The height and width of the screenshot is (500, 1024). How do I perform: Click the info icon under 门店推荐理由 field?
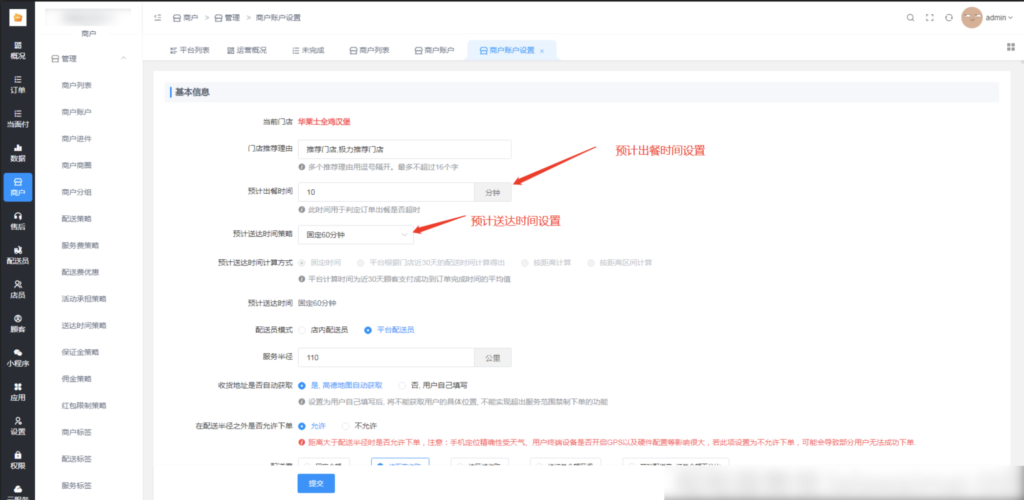pos(302,167)
